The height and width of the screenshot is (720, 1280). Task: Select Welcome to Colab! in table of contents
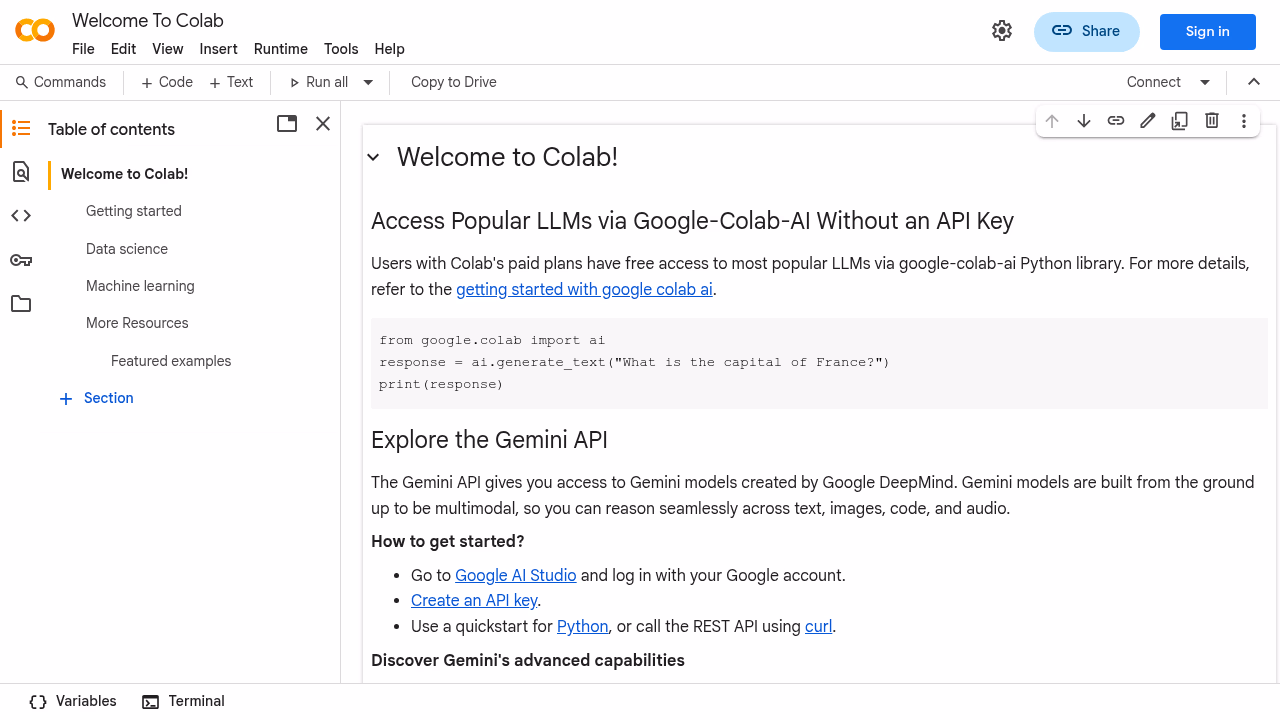pyautogui.click(x=124, y=174)
